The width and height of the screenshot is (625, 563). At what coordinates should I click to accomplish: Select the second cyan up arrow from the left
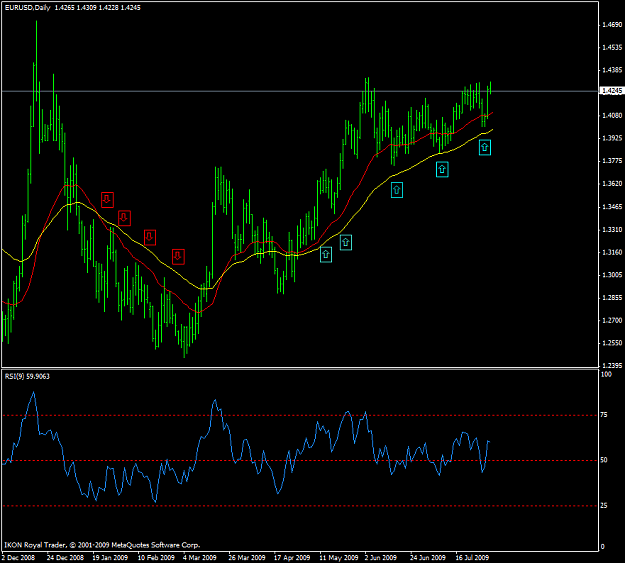[346, 242]
